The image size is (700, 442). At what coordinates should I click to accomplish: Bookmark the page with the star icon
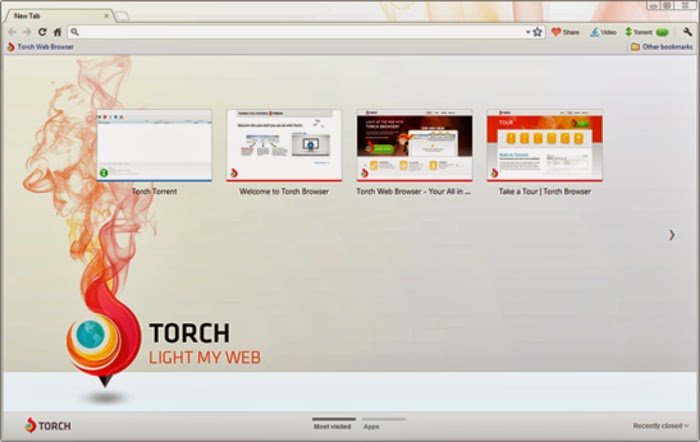tap(538, 32)
